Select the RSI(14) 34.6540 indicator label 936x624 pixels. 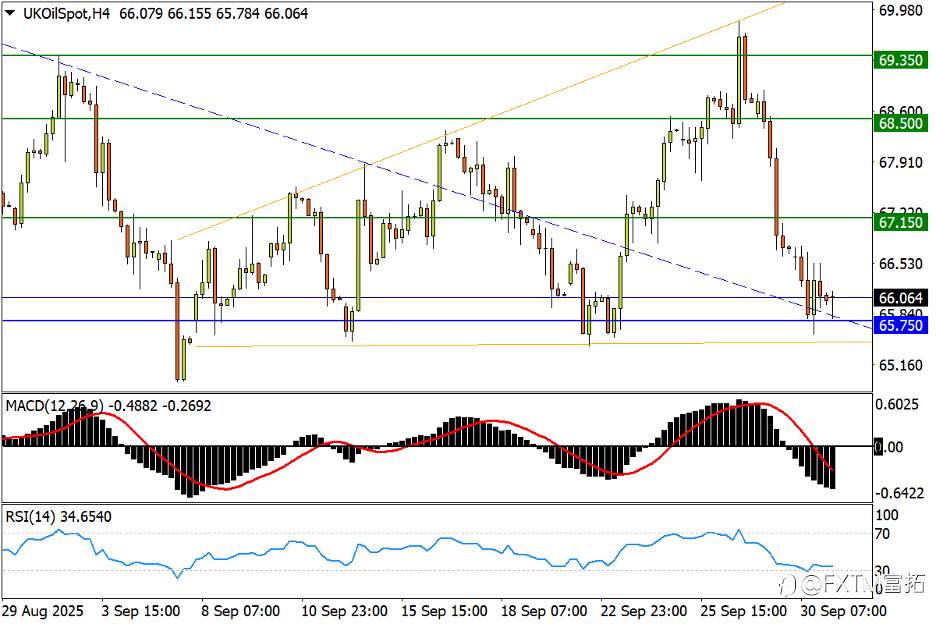(x=58, y=516)
